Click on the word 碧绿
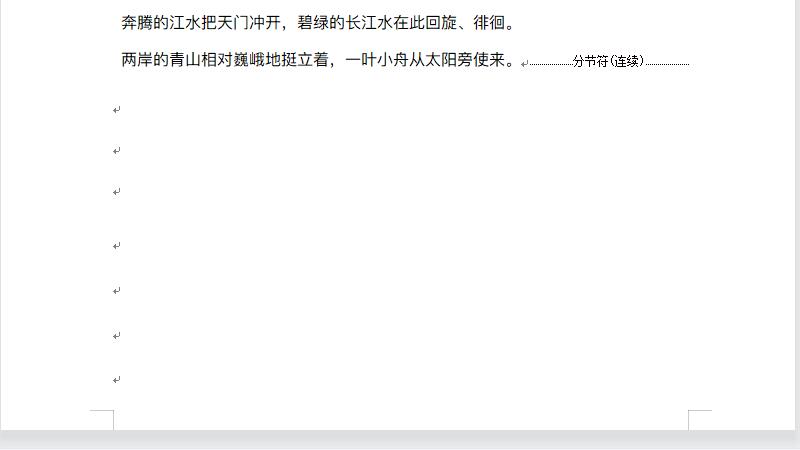Viewport: 800px width, 450px height. [x=313, y=23]
